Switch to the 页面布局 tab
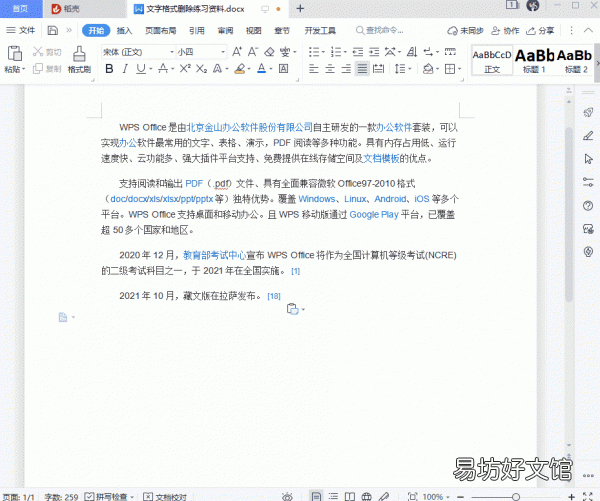 [x=161, y=31]
